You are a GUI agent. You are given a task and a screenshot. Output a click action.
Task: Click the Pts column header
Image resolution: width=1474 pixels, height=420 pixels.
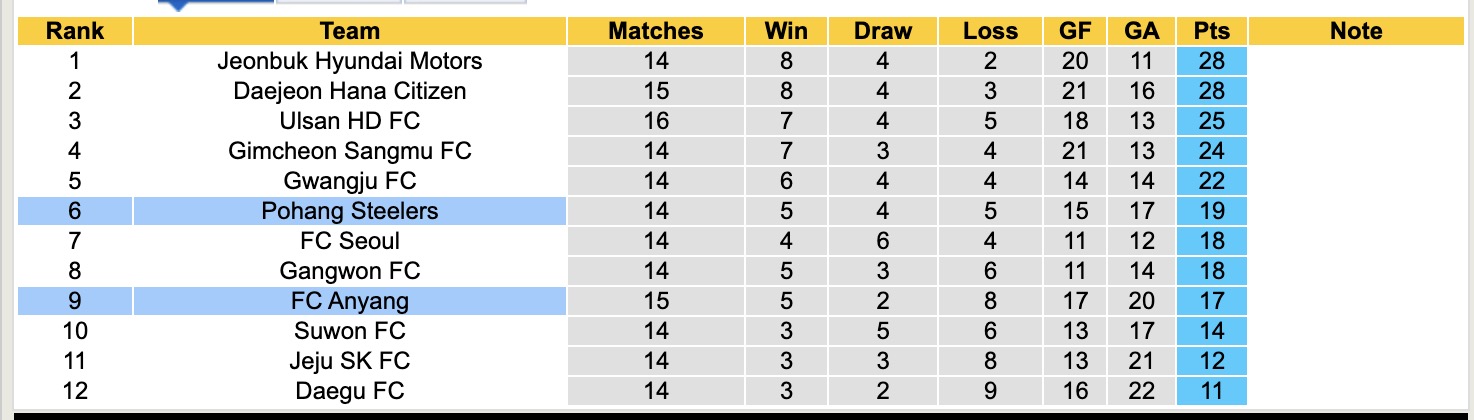point(1211,31)
